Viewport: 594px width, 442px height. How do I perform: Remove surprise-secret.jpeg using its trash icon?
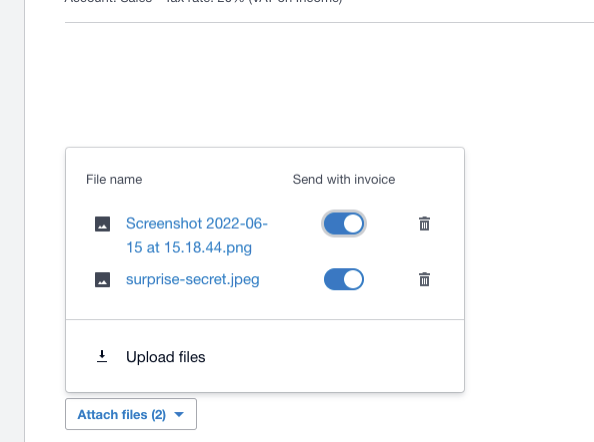point(424,280)
